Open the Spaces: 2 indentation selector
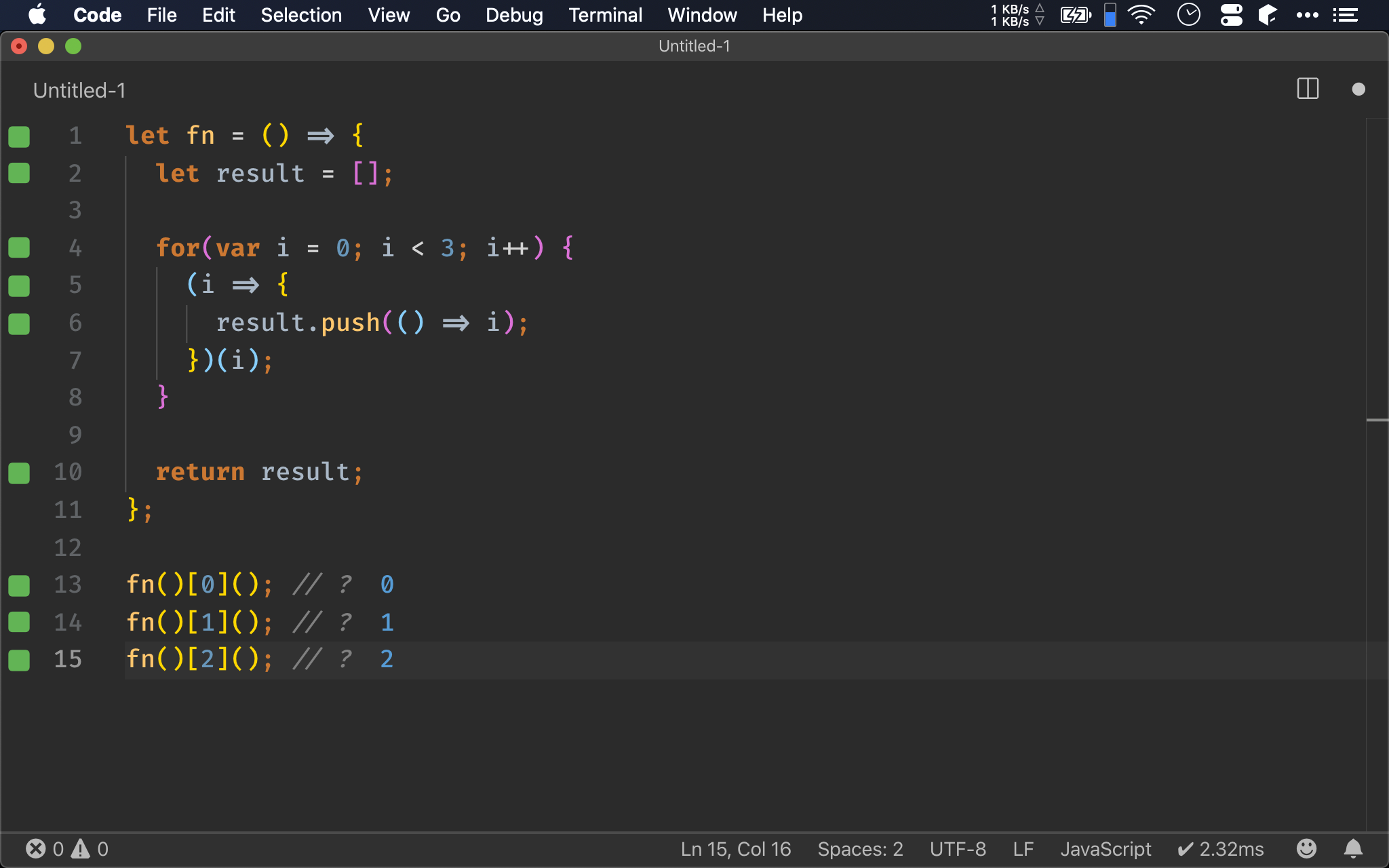This screenshot has height=868, width=1389. 860,848
